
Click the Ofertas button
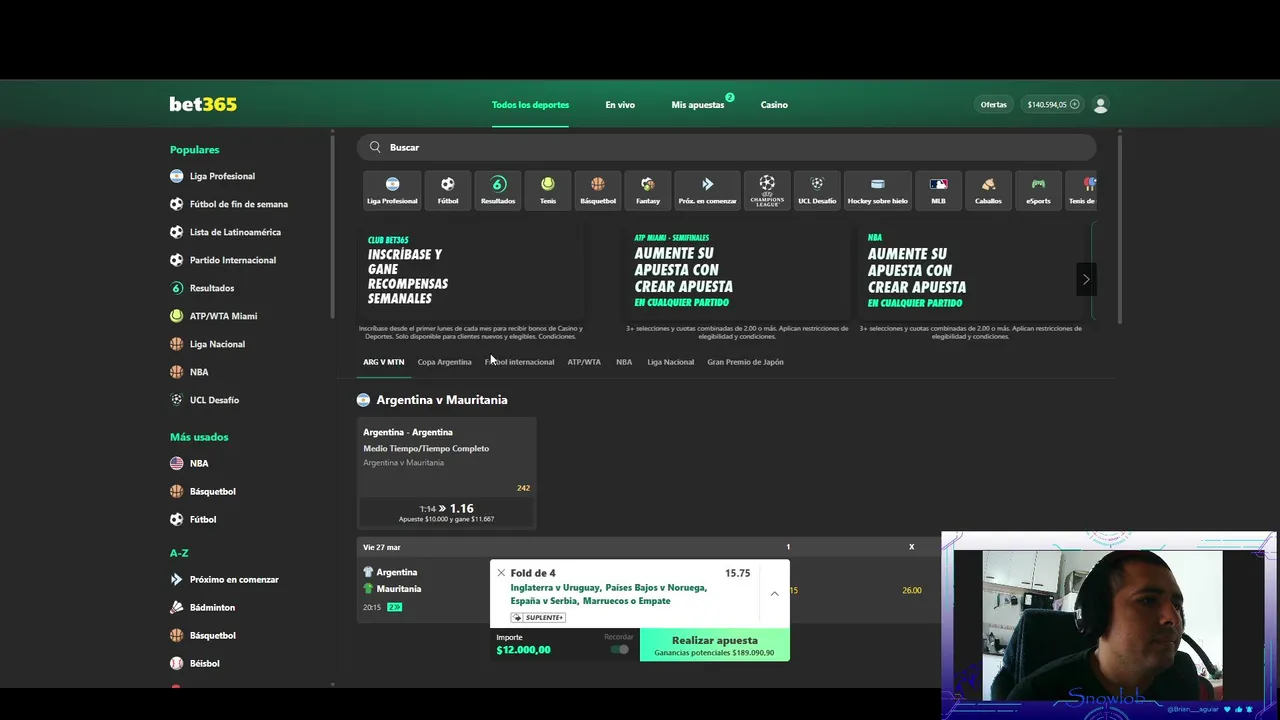coord(994,104)
